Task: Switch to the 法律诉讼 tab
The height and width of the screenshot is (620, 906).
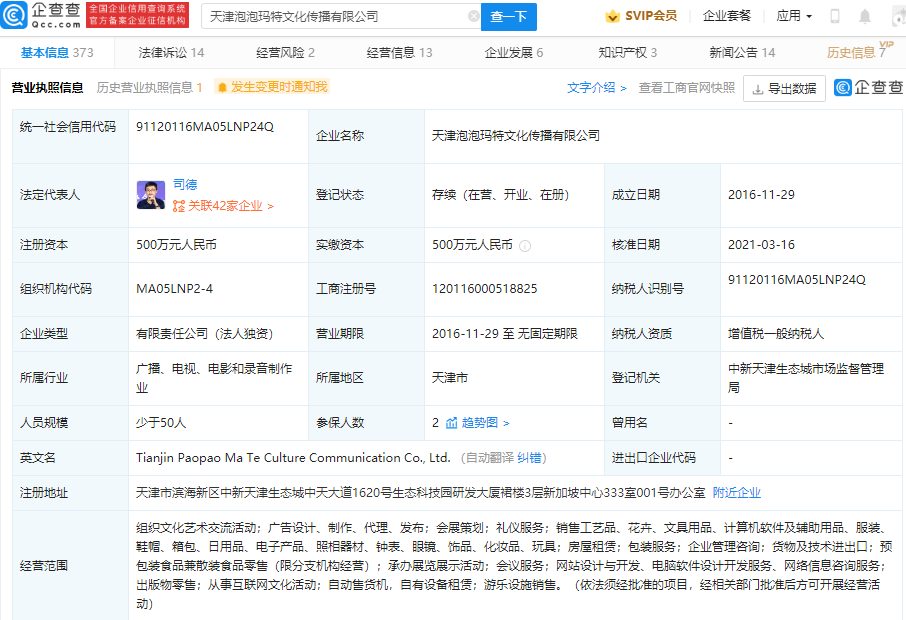Action: (171, 53)
